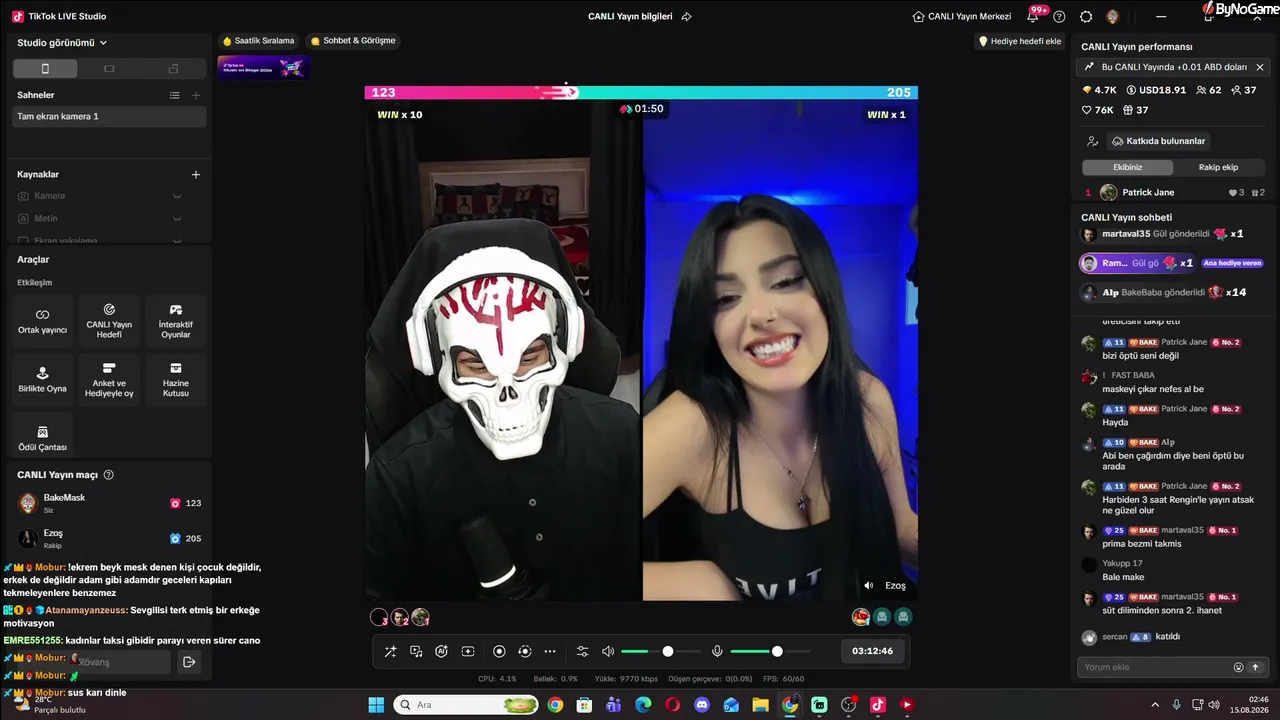
Task: Open the scenes list view icon
Action: (175, 95)
